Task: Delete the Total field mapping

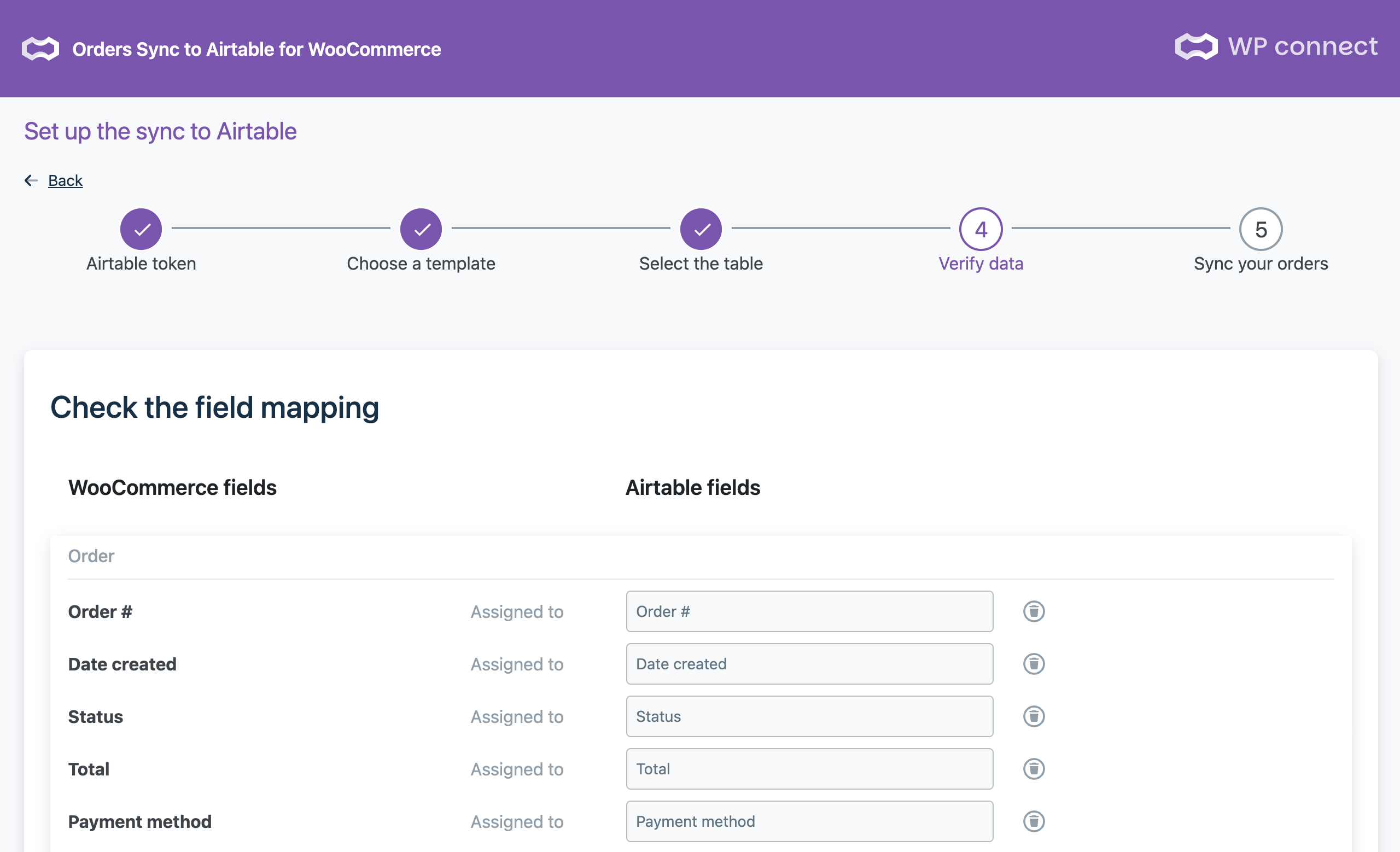Action: 1034,769
